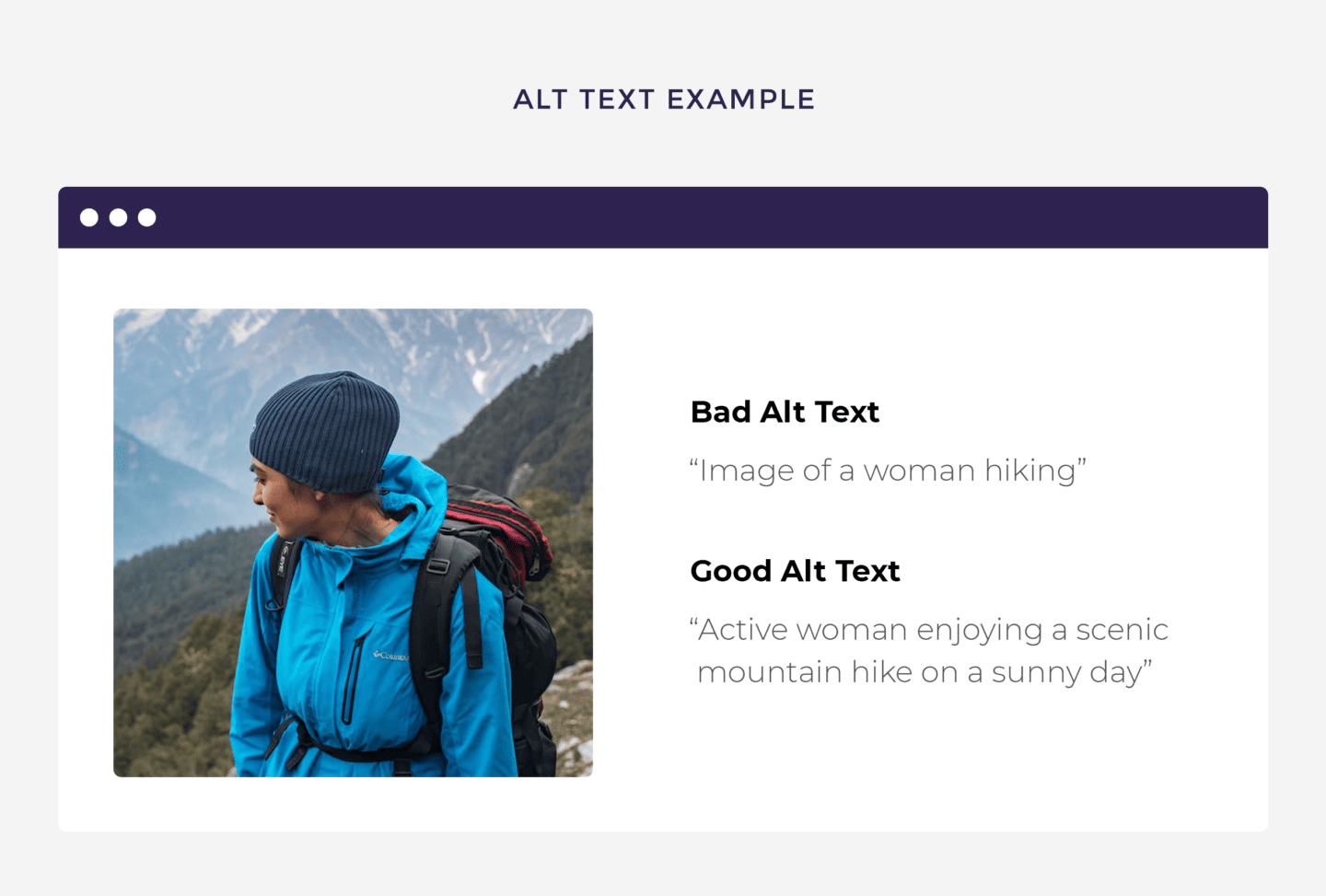Click the "Image of a woman hiking" quote

[x=888, y=471]
